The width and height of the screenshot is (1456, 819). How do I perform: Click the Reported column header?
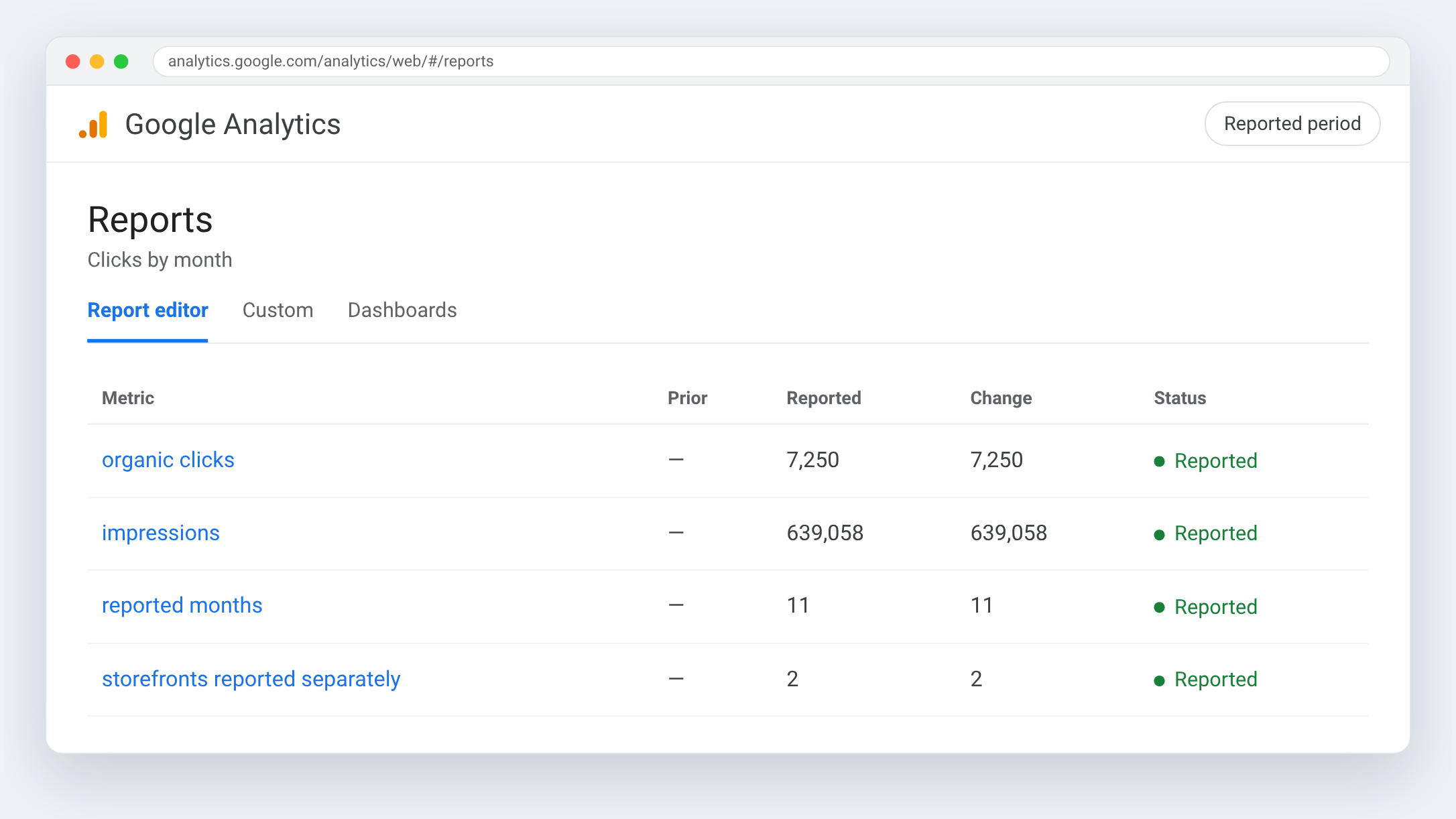tap(824, 398)
